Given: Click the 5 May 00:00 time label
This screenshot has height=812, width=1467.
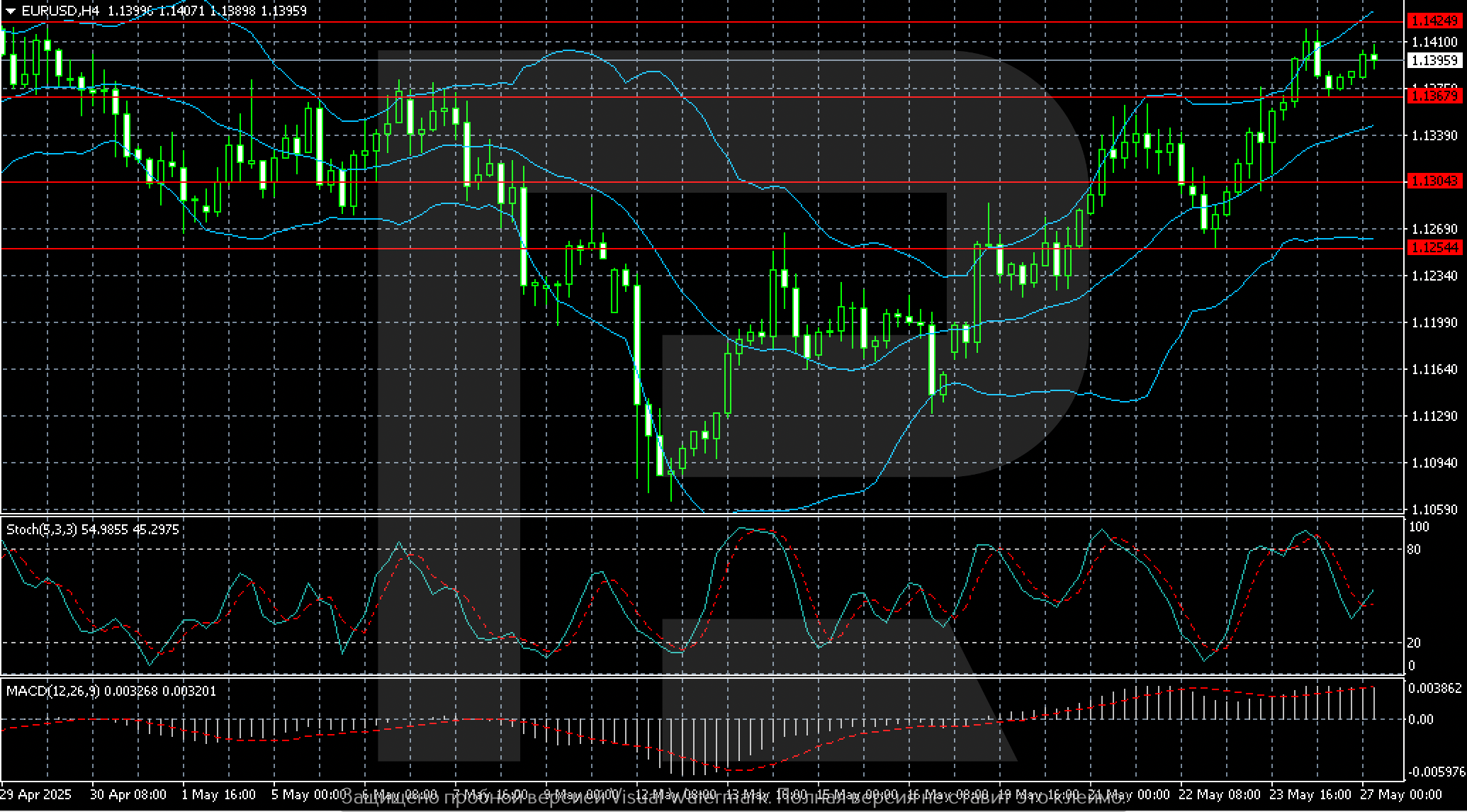Looking at the screenshot, I should (x=310, y=794).
